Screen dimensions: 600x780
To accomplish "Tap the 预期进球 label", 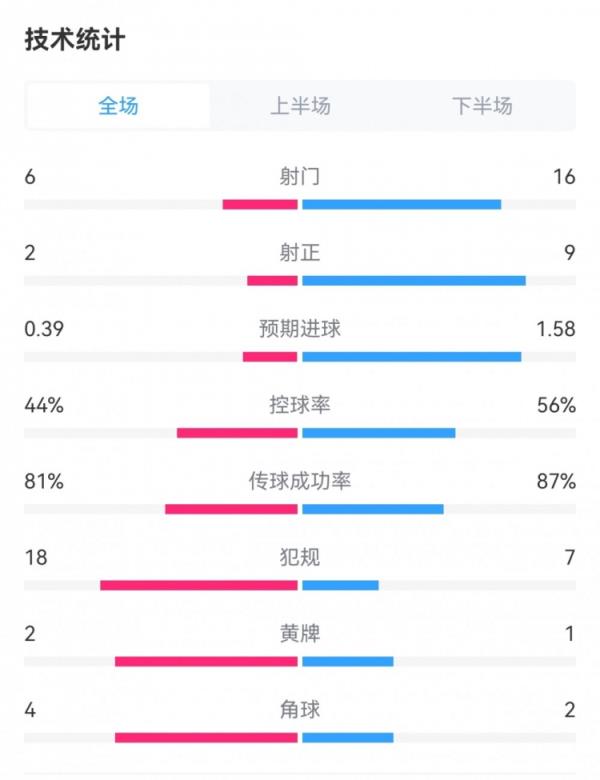I will click(300, 329).
